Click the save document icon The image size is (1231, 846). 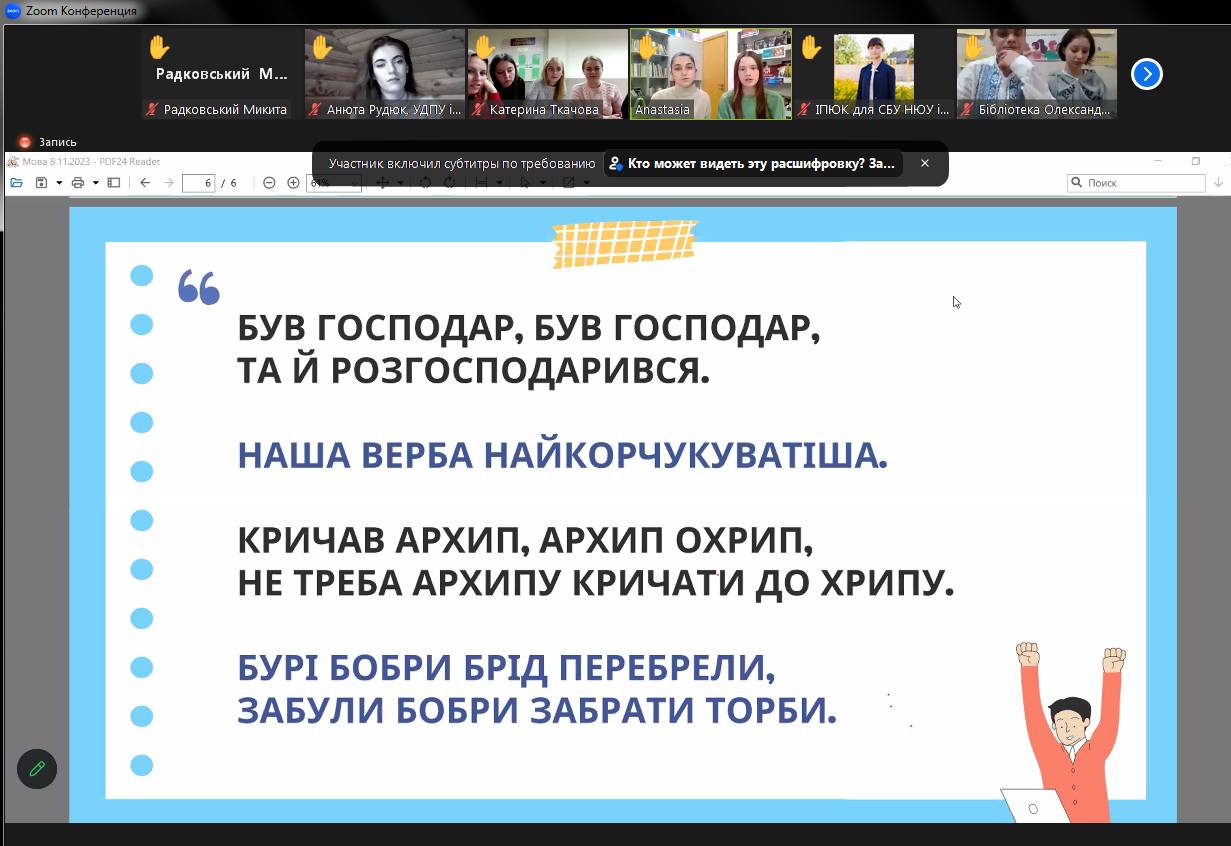(41, 183)
